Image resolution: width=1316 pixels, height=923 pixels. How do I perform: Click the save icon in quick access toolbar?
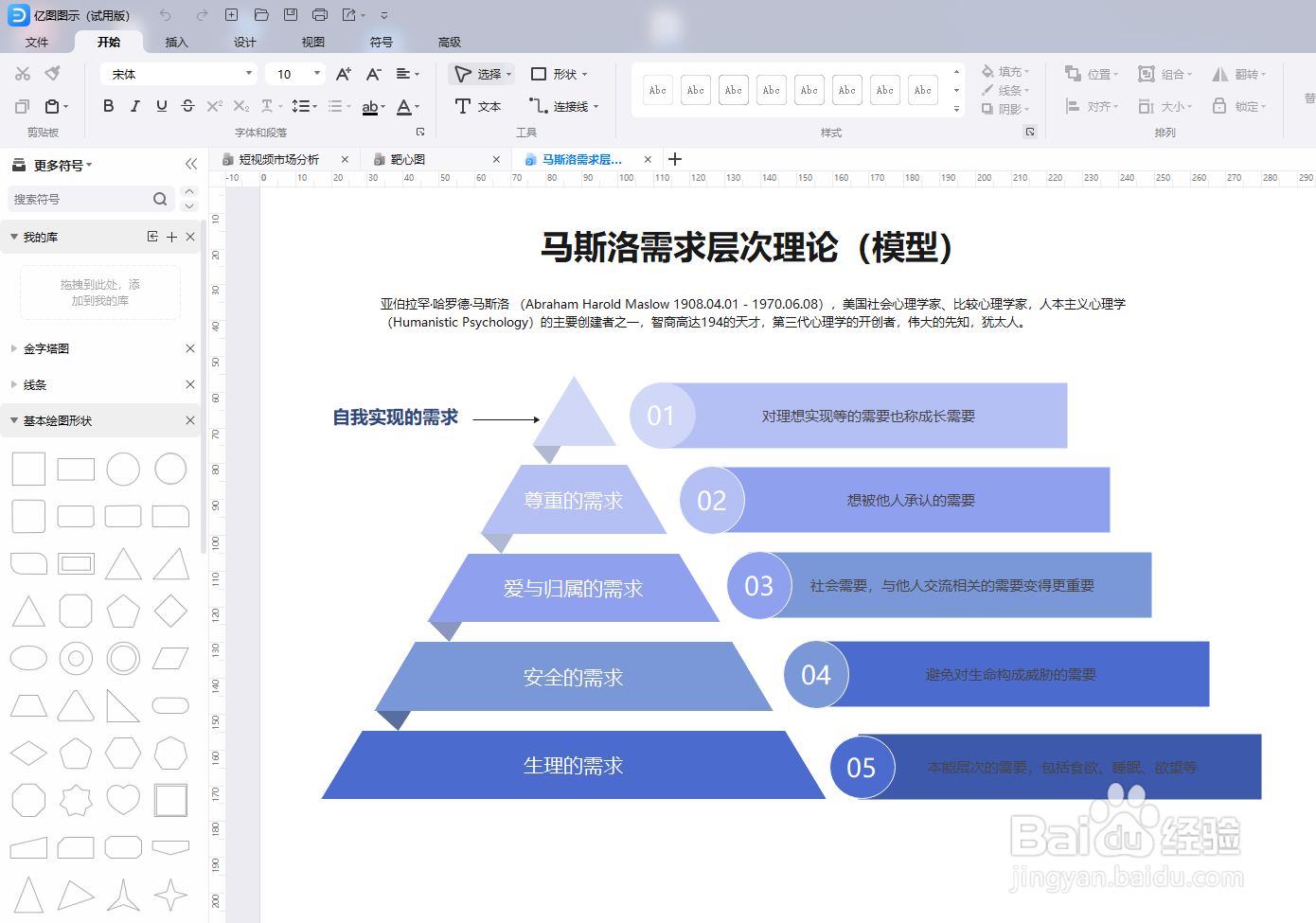point(292,15)
